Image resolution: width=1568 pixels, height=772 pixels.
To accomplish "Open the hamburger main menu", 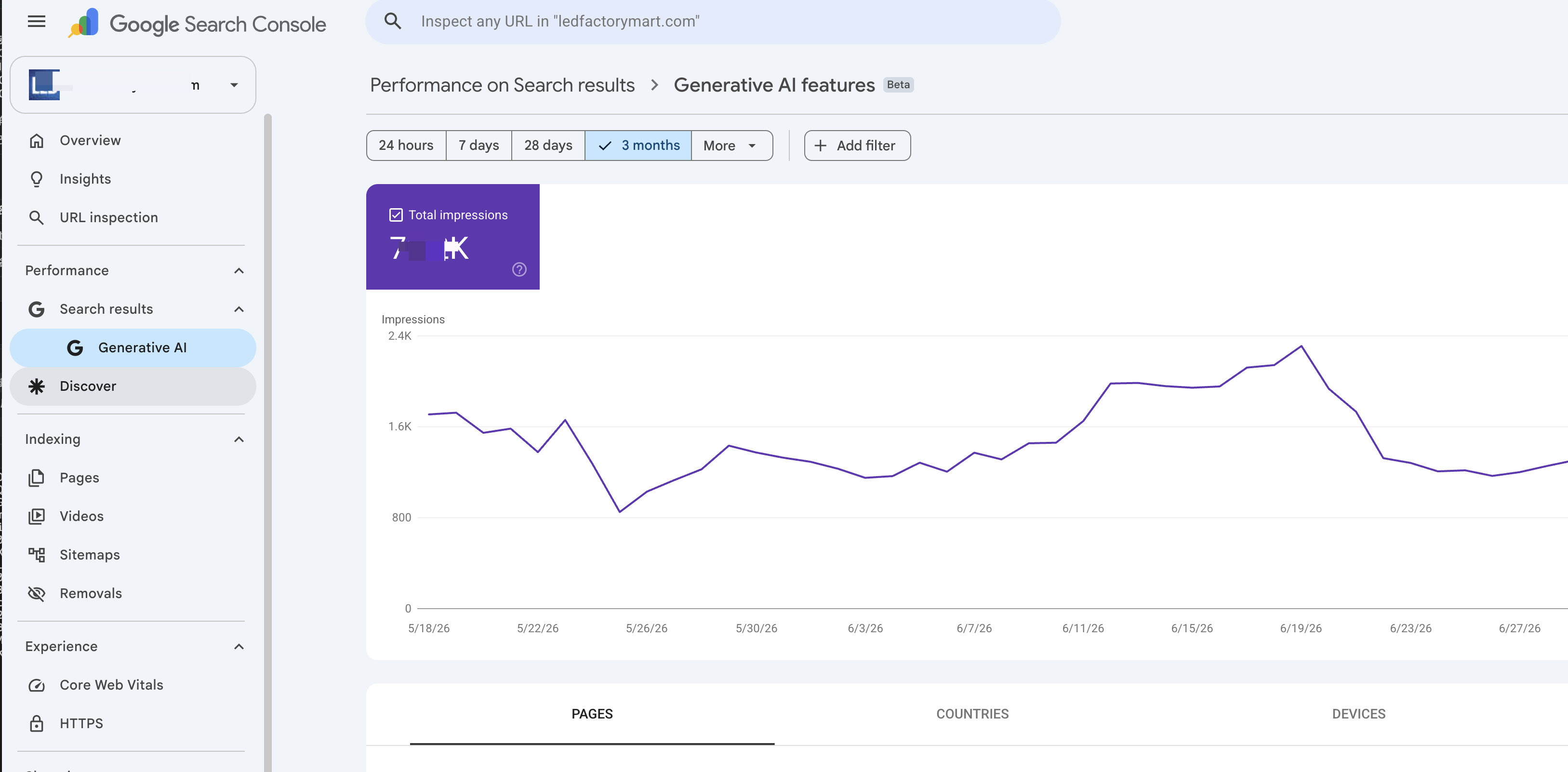I will [37, 22].
